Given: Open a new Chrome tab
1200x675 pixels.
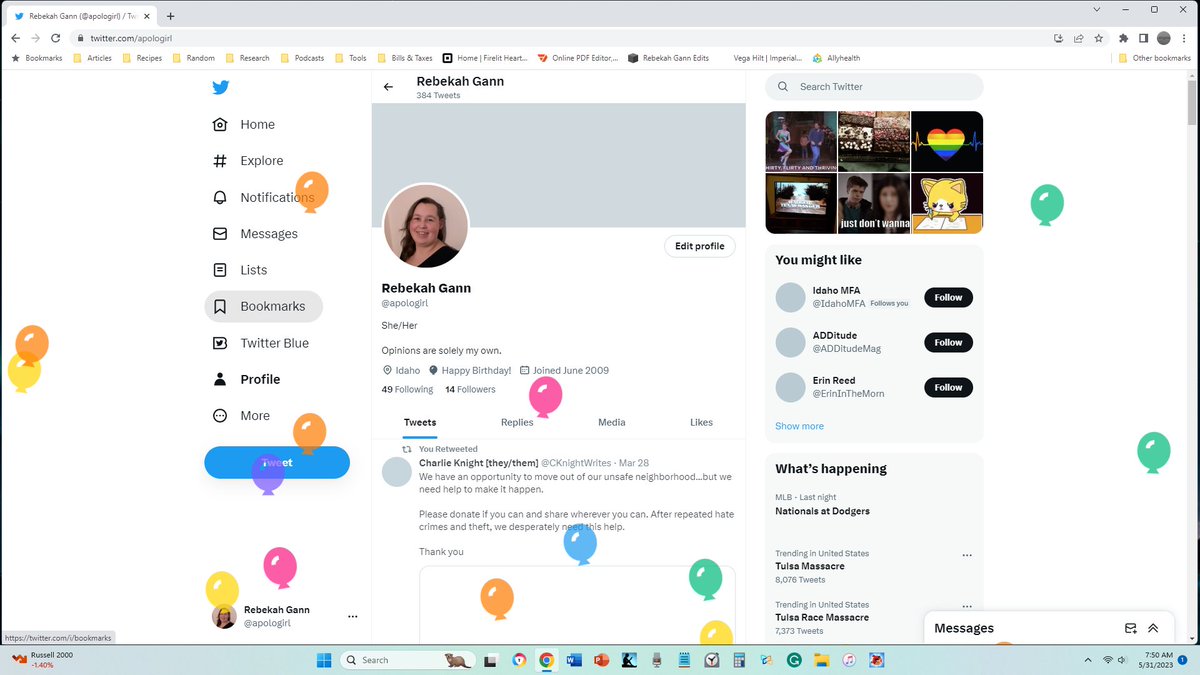Looking at the screenshot, I should (170, 16).
